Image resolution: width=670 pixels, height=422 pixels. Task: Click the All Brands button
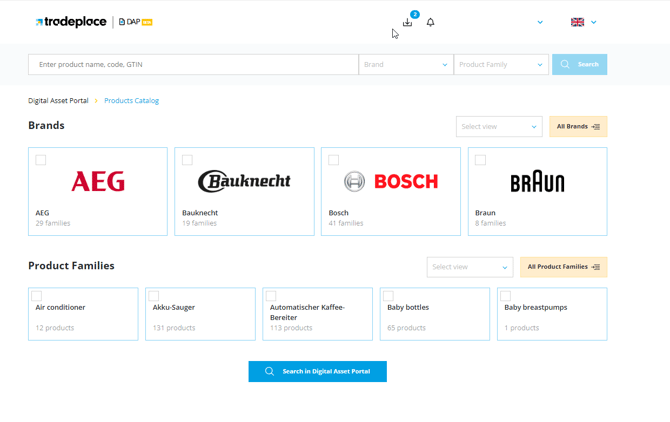pyautogui.click(x=578, y=126)
